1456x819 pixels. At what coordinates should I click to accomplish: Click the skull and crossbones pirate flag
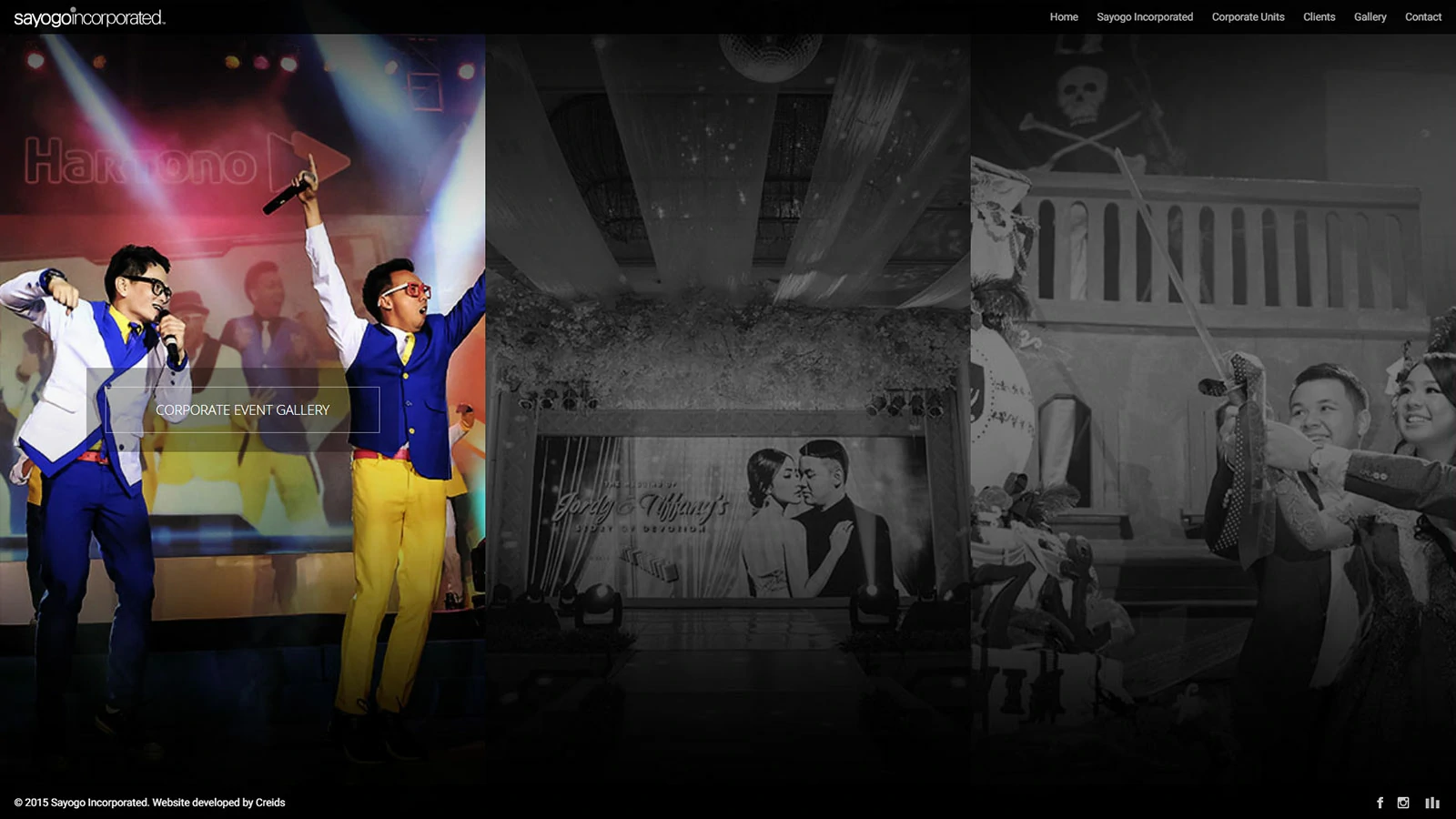coord(1083,109)
